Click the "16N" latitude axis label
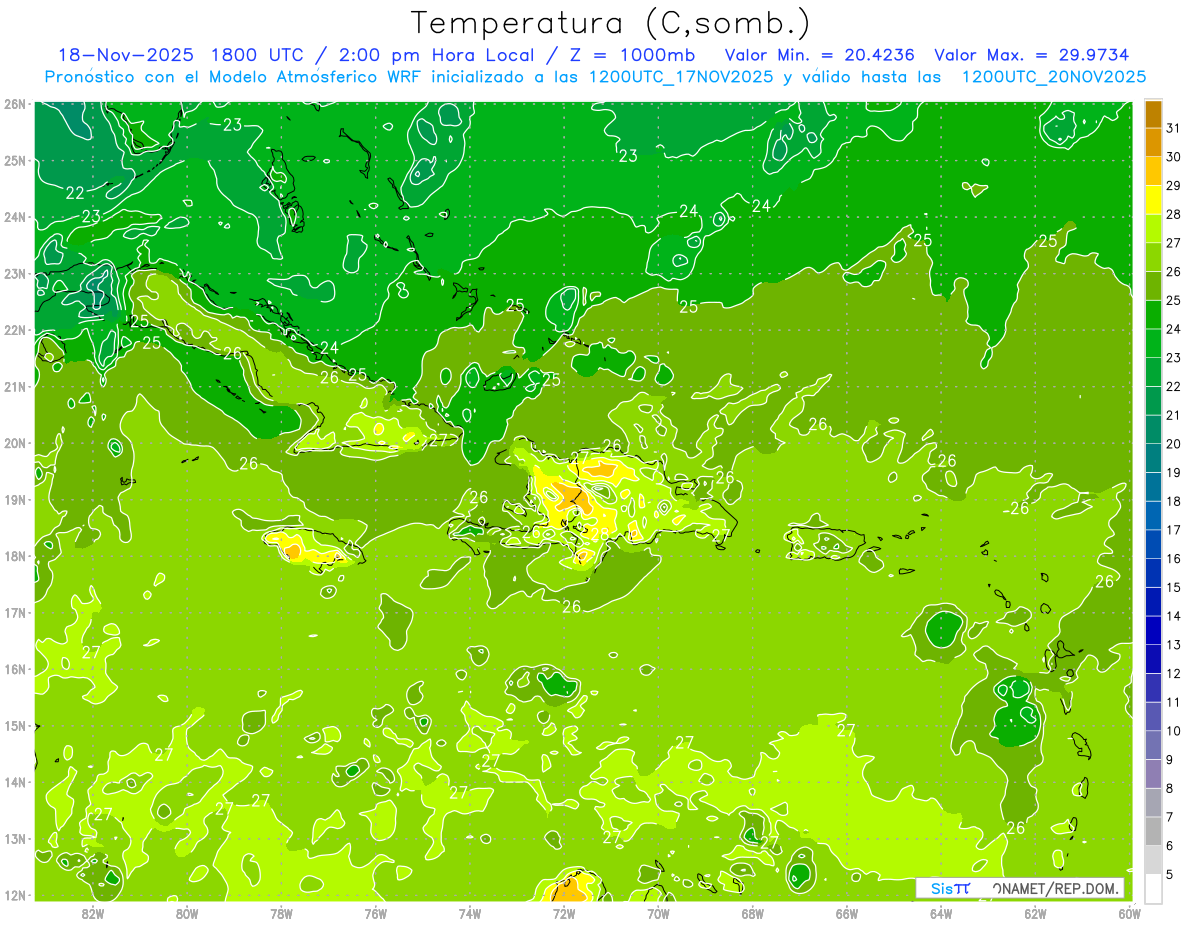 point(14,669)
